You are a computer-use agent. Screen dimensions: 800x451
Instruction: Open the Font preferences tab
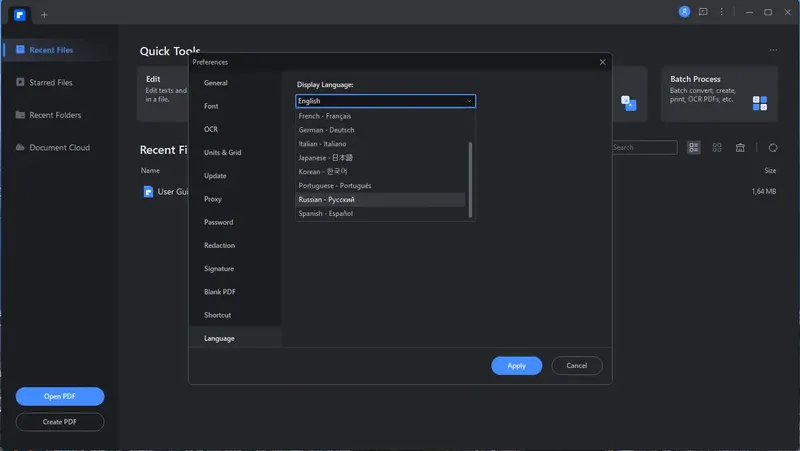point(235,106)
